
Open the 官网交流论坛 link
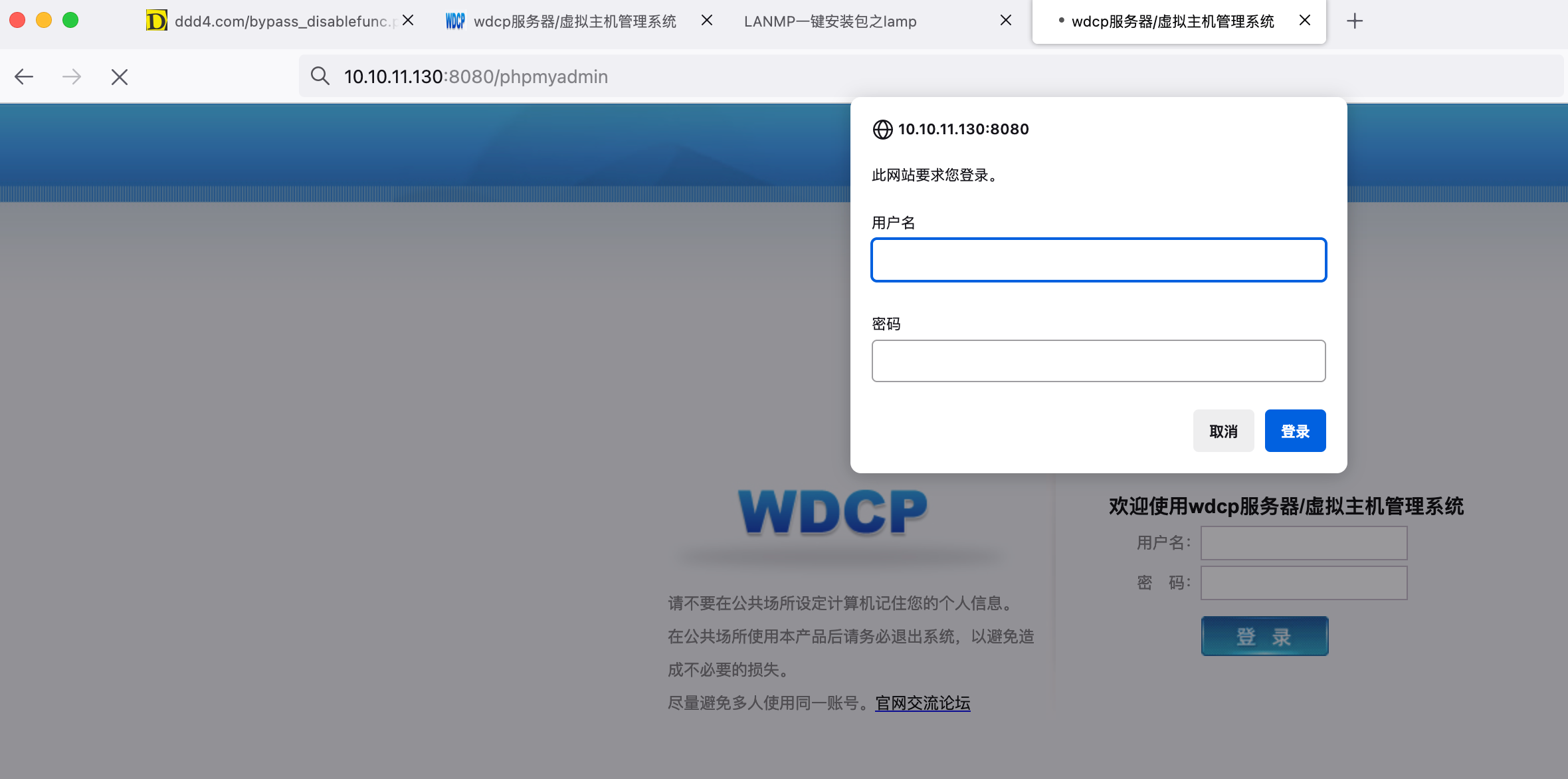pos(922,703)
